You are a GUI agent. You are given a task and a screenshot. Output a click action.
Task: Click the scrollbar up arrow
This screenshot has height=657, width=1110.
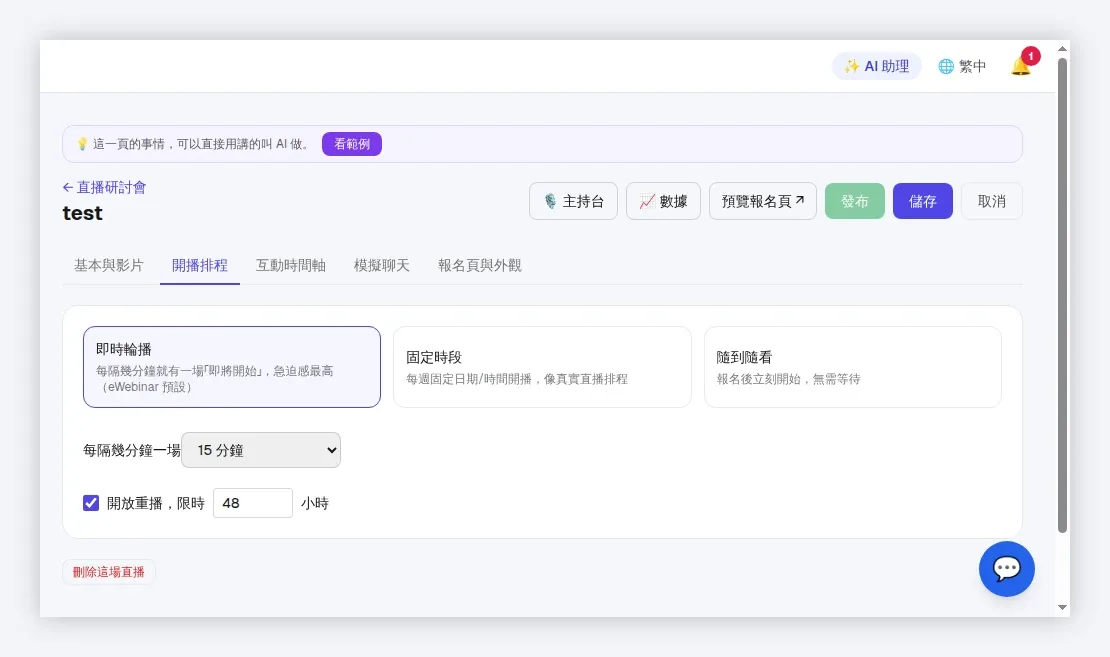pos(1062,49)
